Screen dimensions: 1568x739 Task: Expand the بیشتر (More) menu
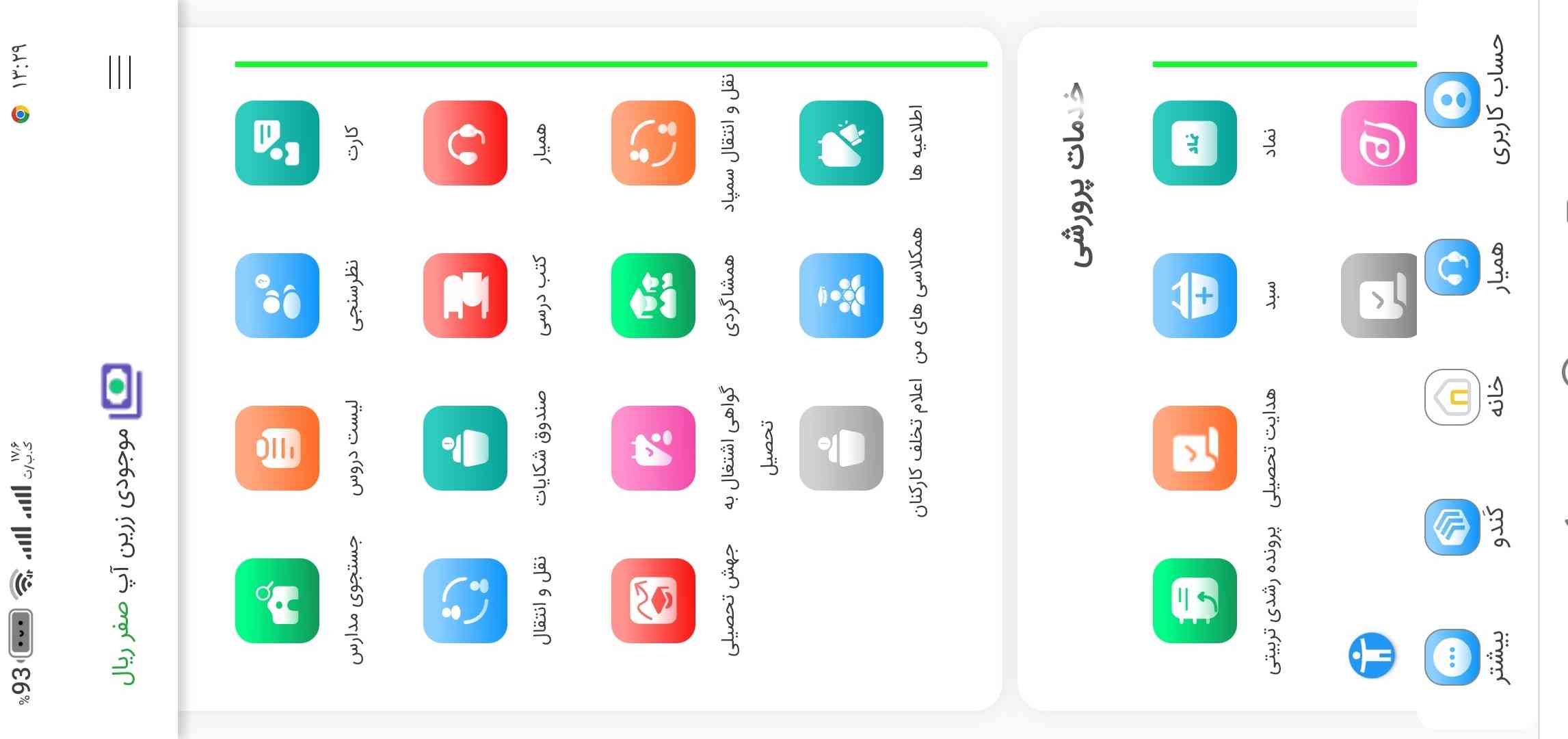pyautogui.click(x=1449, y=656)
